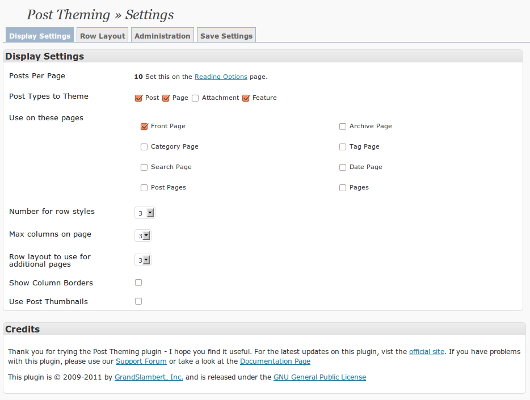Click the Save Settings tab
This screenshot has width=530, height=400.
tap(226, 36)
